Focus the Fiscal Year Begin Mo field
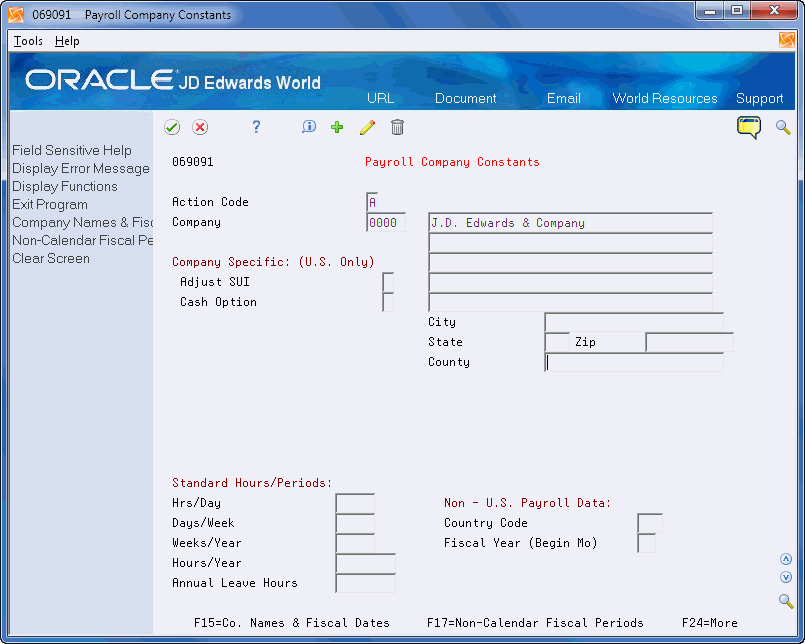The width and height of the screenshot is (805, 644). click(x=646, y=543)
